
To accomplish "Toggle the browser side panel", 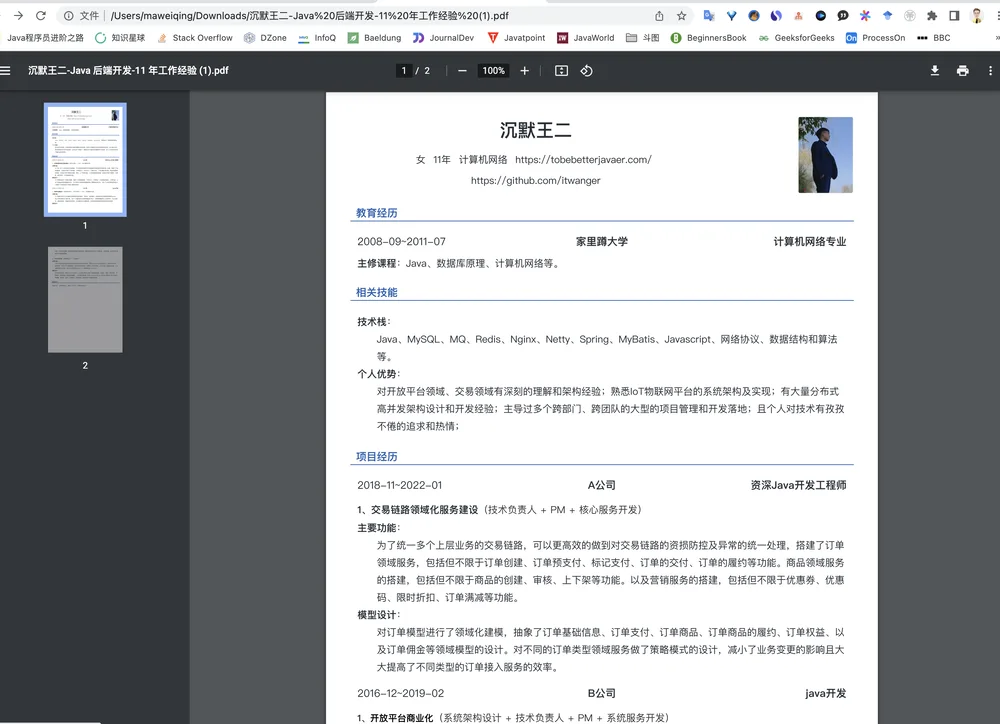I will (954, 15).
